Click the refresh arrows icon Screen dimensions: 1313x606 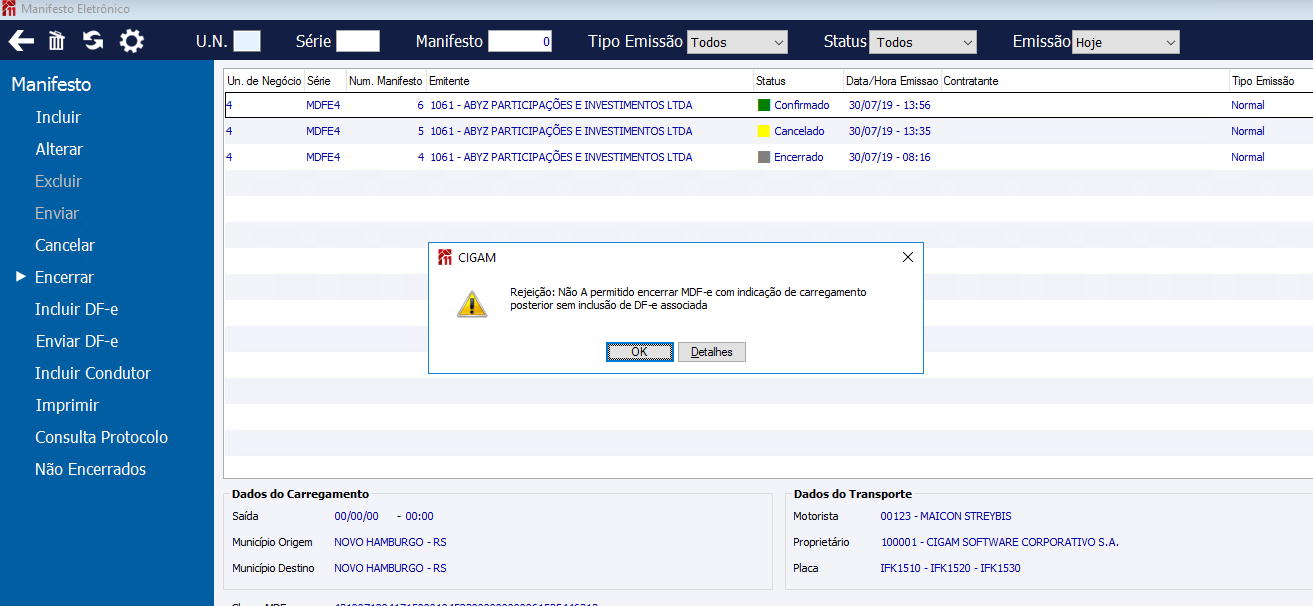93,41
